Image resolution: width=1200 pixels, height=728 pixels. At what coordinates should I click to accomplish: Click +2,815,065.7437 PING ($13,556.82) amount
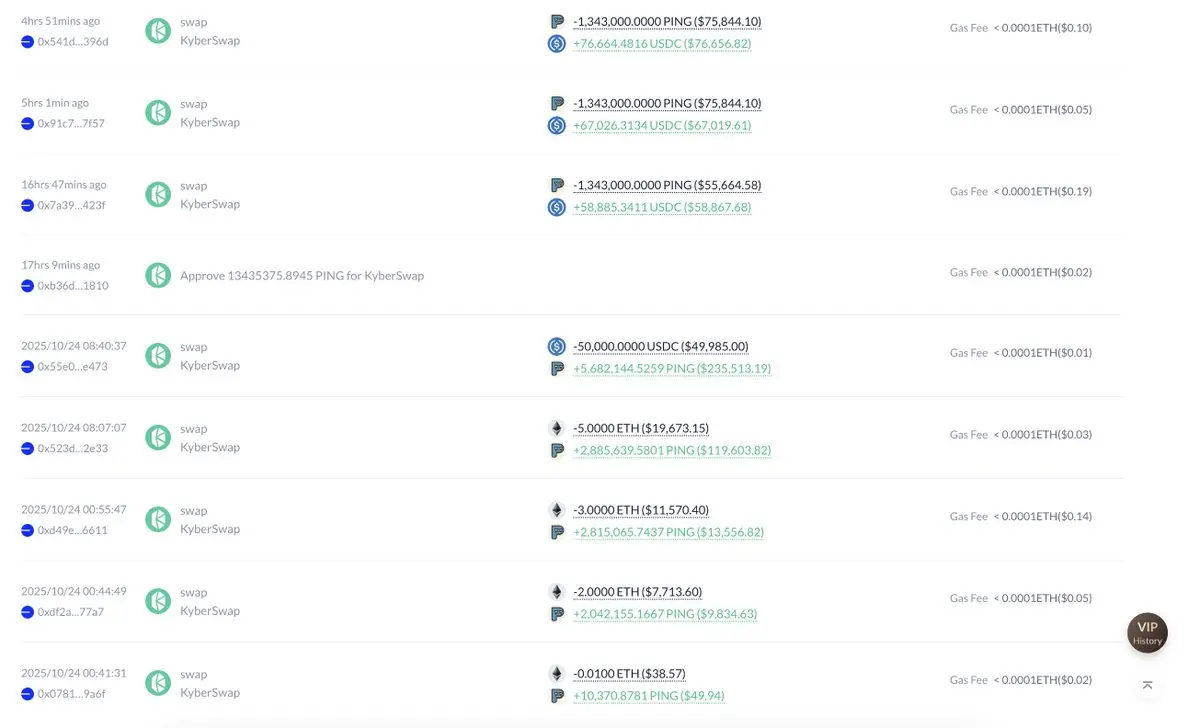tap(669, 532)
